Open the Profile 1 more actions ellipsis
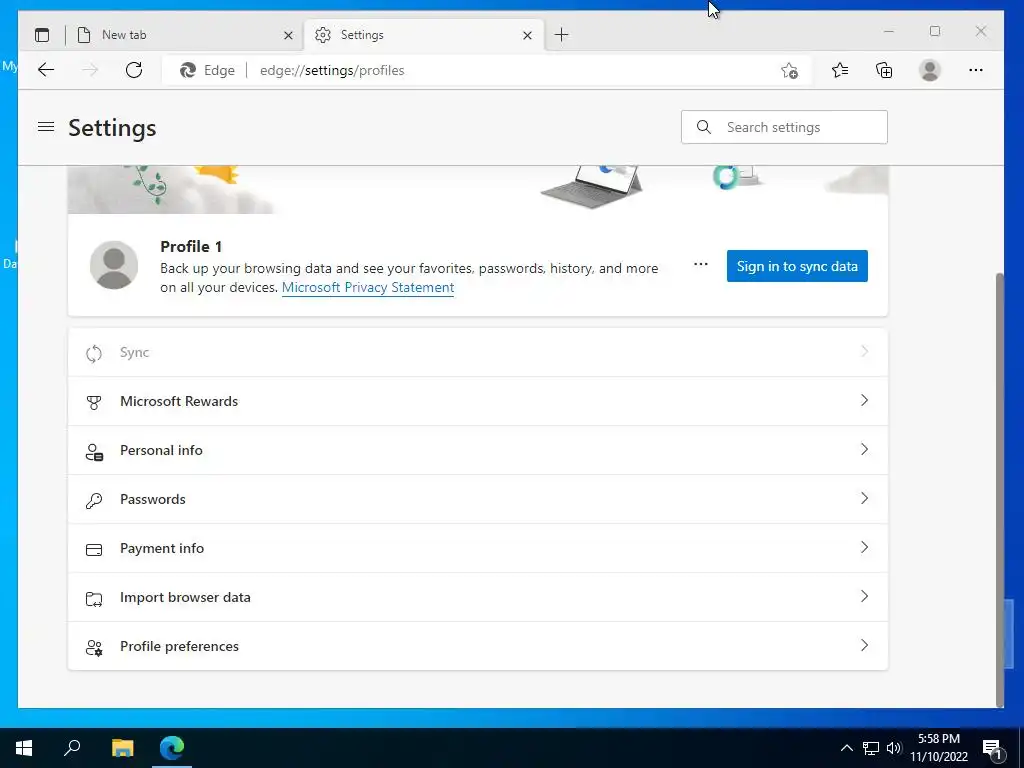Image resolution: width=1024 pixels, height=768 pixels. (701, 264)
